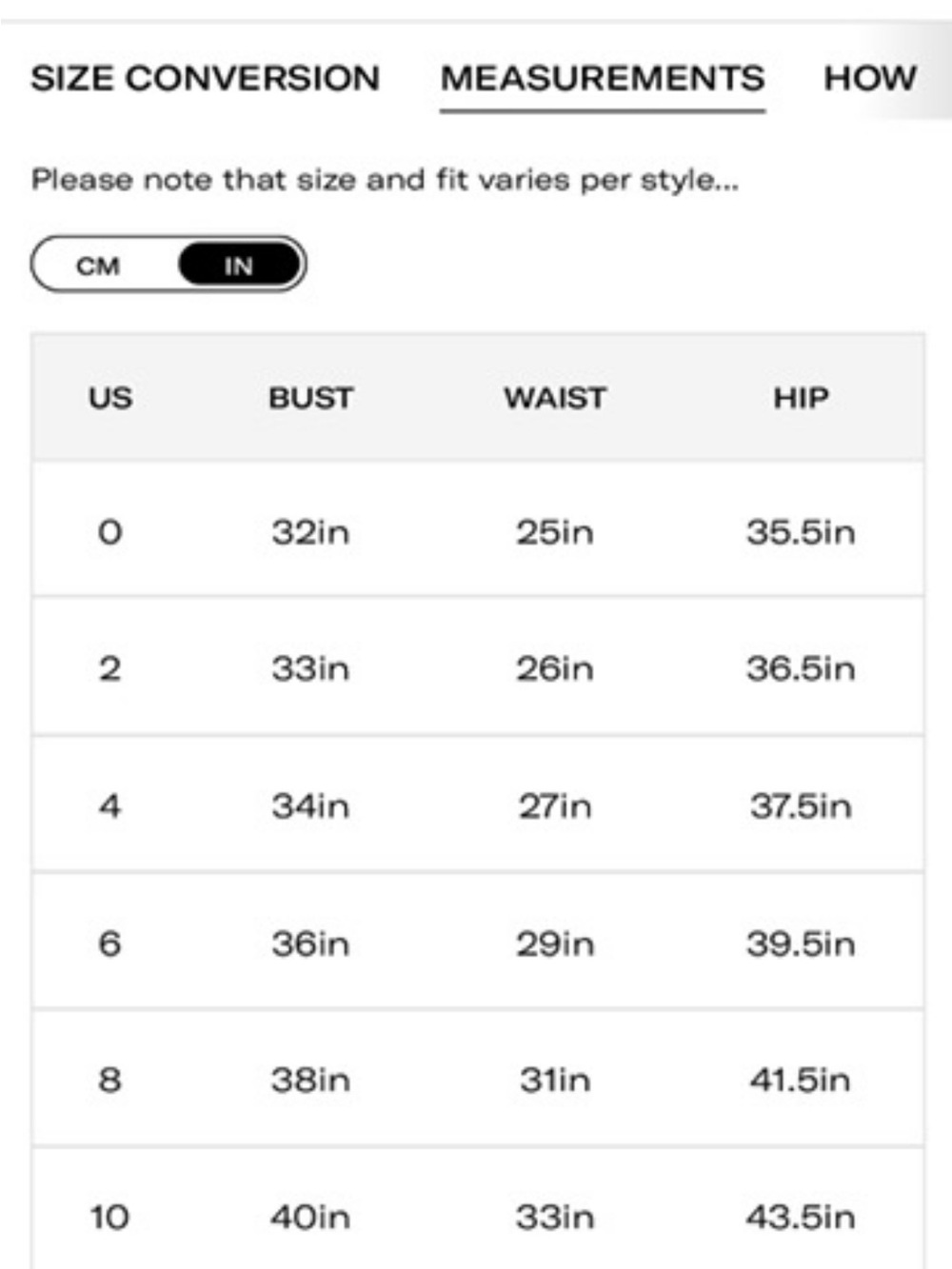Select the US size 4 row
952x1269 pixels.
(478, 804)
